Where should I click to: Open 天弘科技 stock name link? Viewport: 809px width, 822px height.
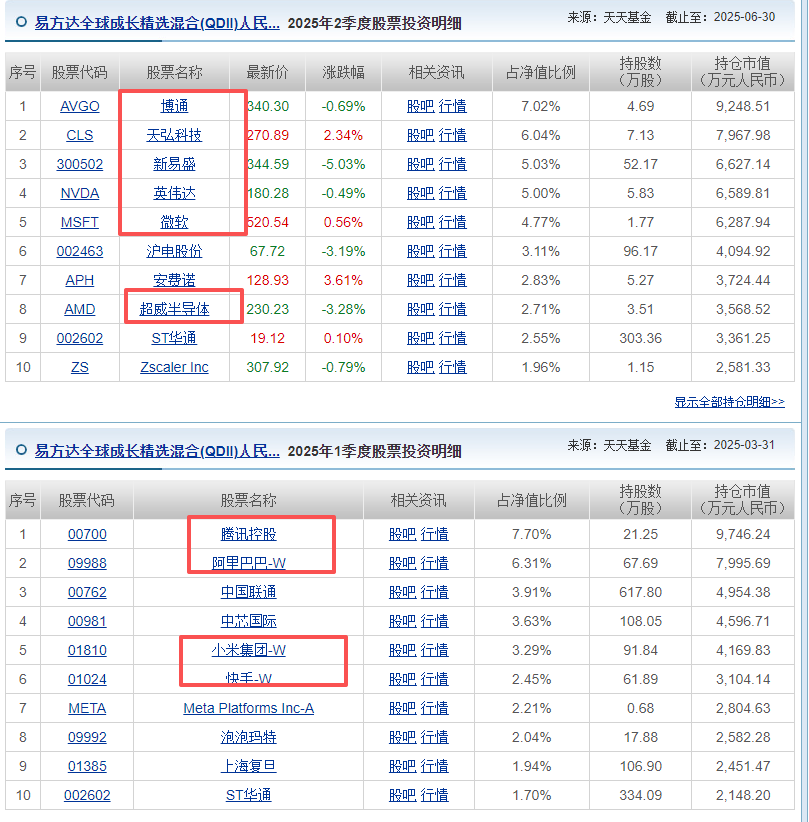174,135
